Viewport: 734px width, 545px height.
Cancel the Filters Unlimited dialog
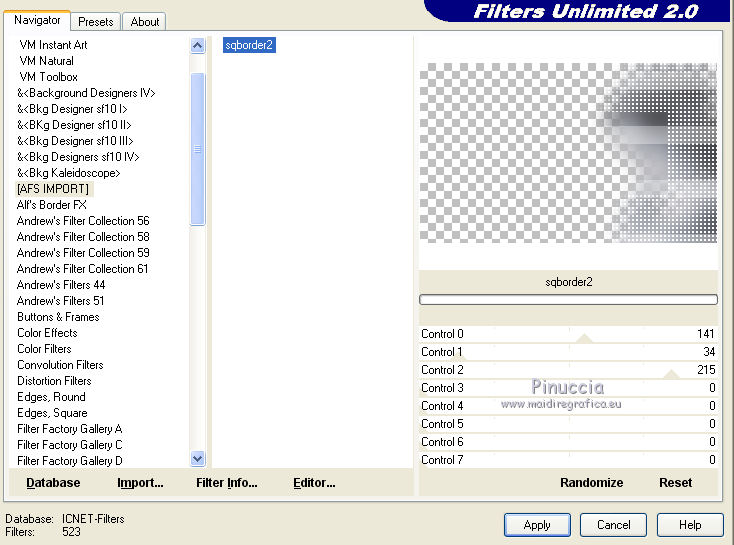[613, 525]
